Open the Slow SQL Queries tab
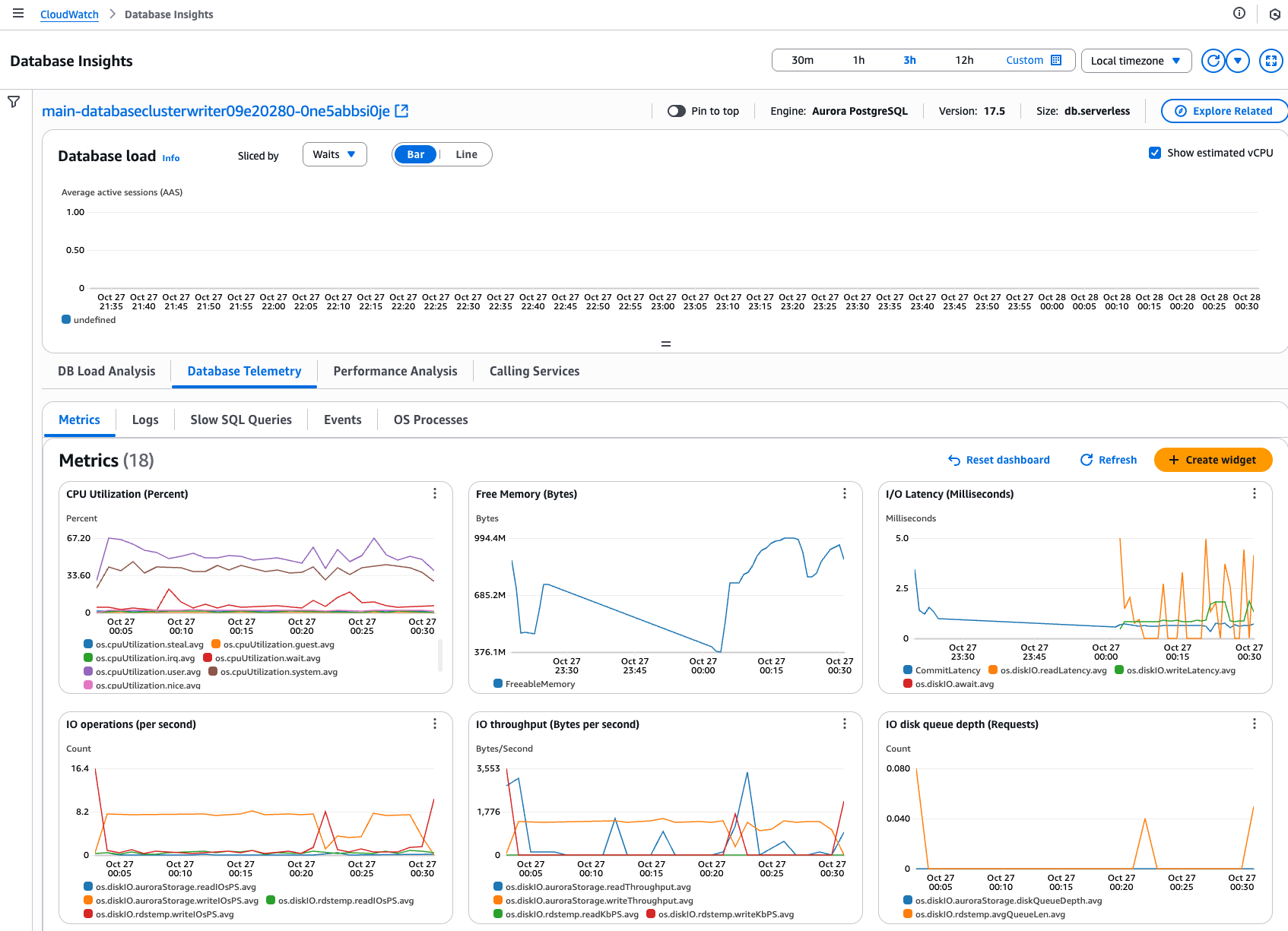 (x=241, y=420)
